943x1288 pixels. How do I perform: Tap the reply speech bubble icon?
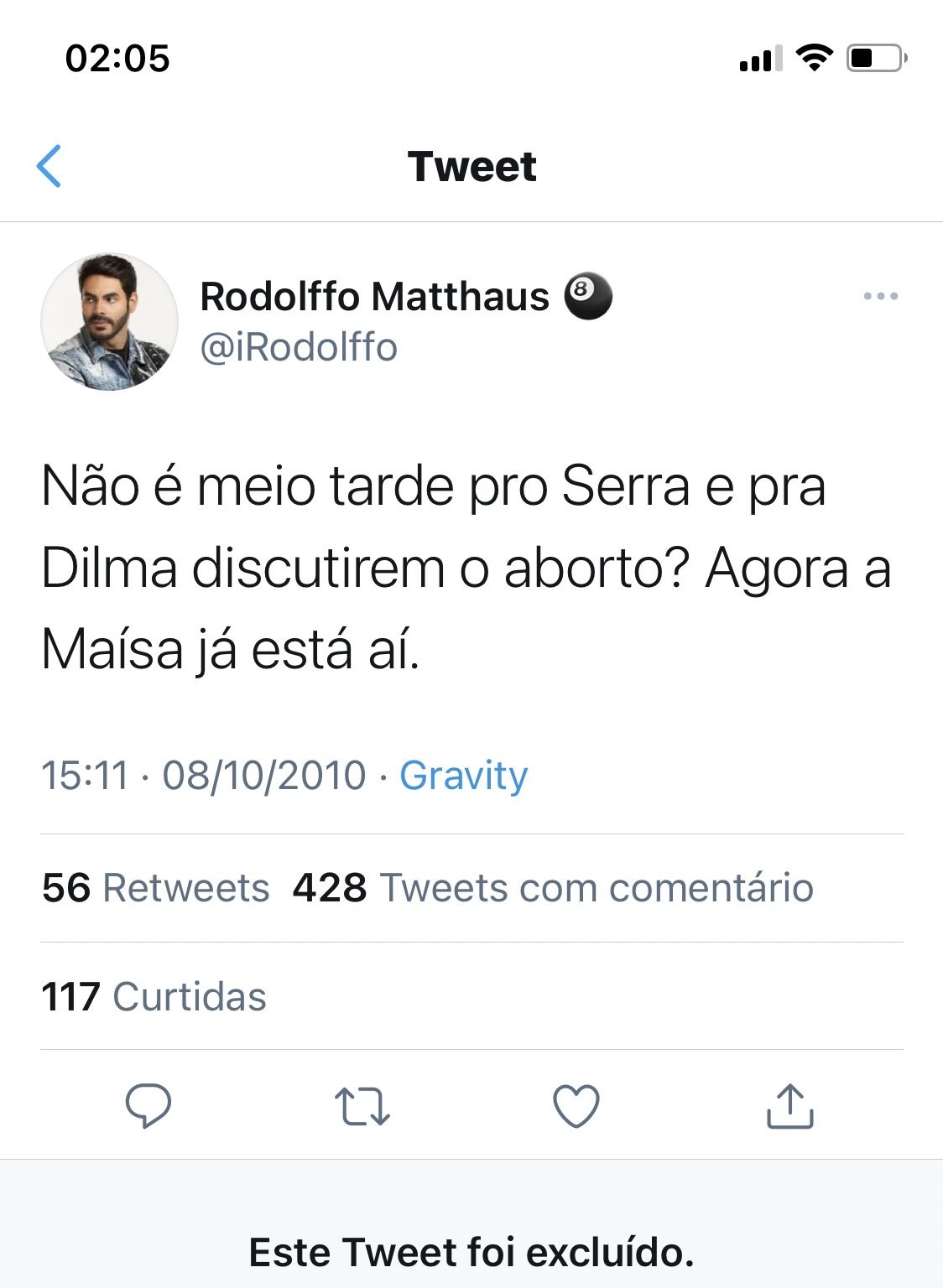pos(148,1105)
